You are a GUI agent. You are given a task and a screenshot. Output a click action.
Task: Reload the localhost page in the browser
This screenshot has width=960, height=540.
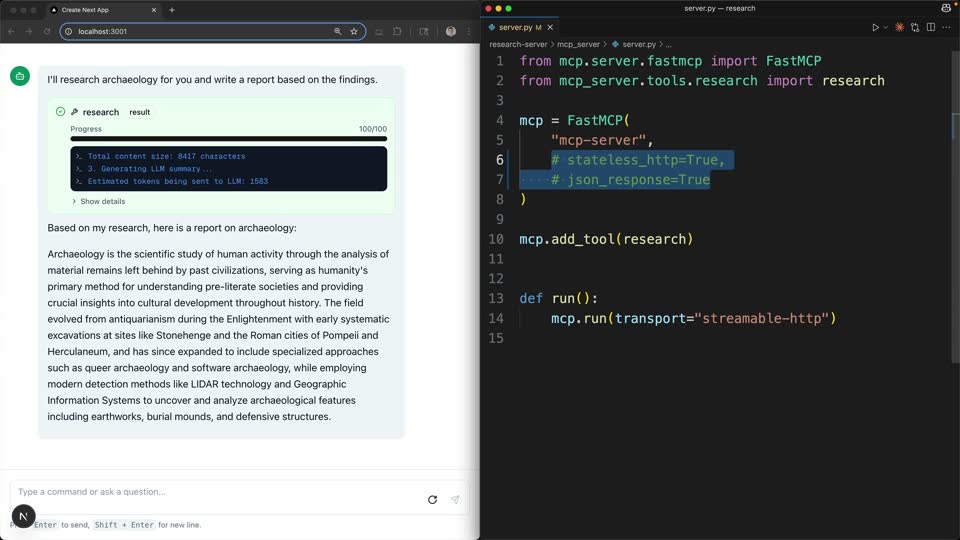click(47, 31)
